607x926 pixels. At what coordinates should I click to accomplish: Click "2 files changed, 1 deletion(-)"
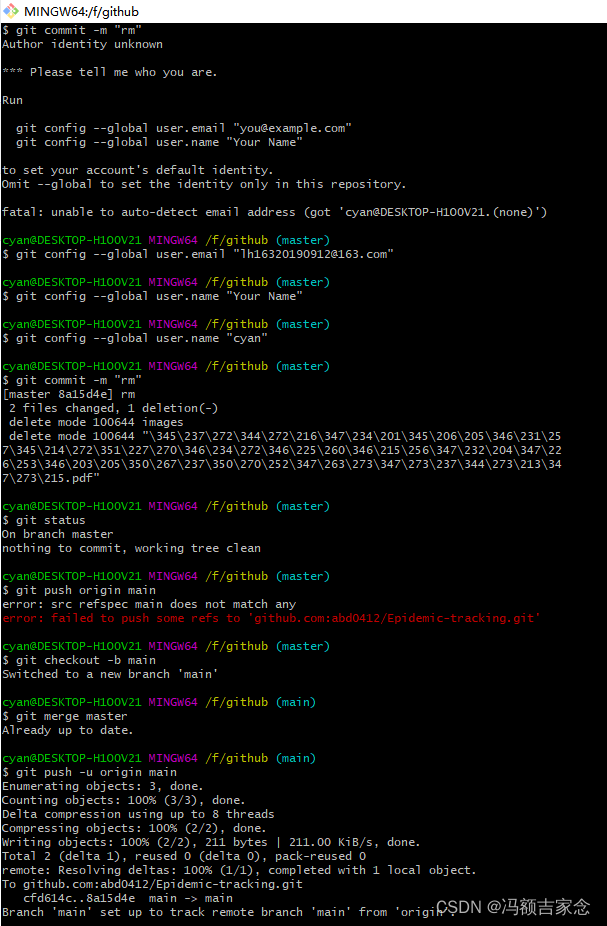pyautogui.click(x=113, y=408)
